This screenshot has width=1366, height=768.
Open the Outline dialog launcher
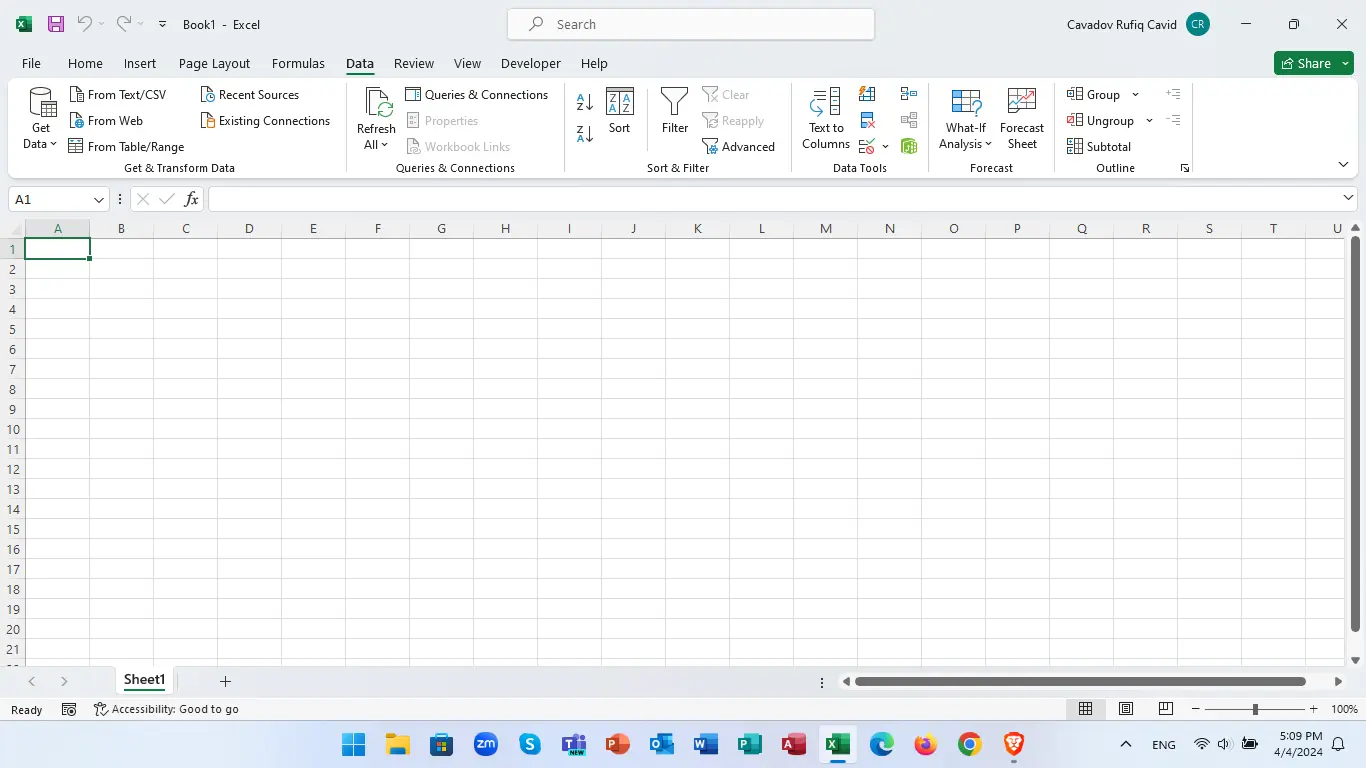1185,168
